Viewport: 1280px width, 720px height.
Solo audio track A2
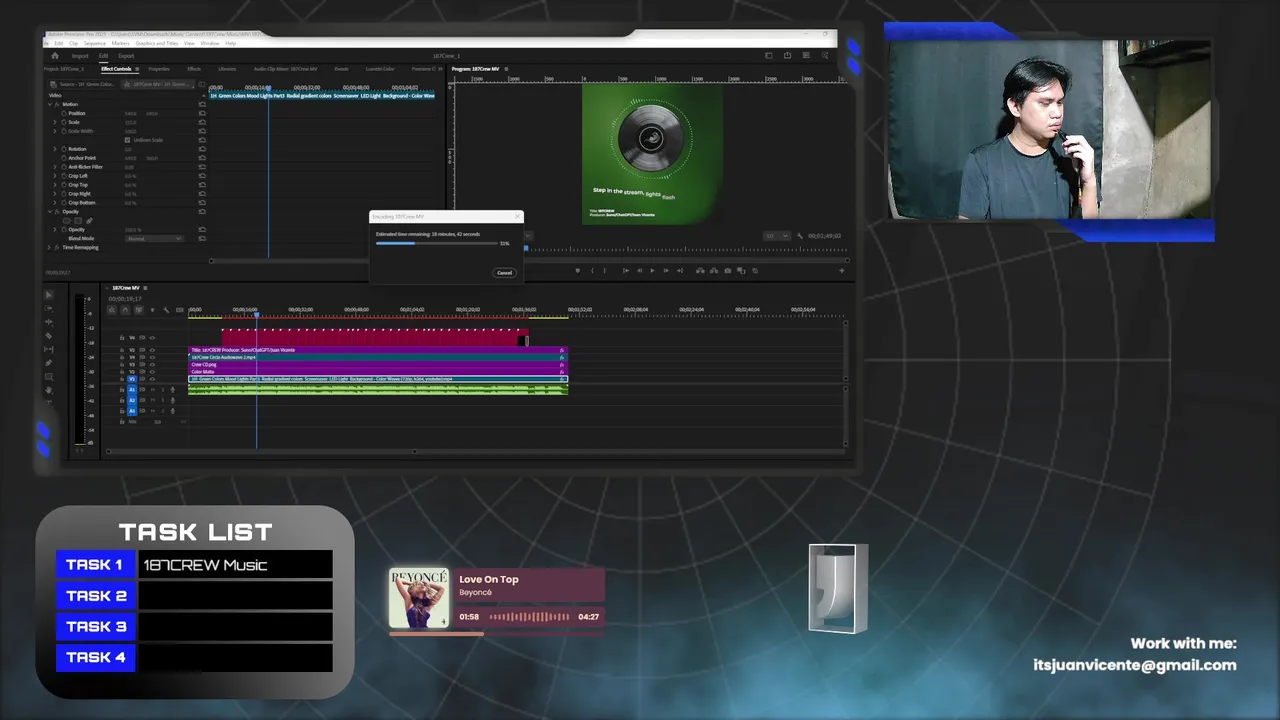coord(162,400)
